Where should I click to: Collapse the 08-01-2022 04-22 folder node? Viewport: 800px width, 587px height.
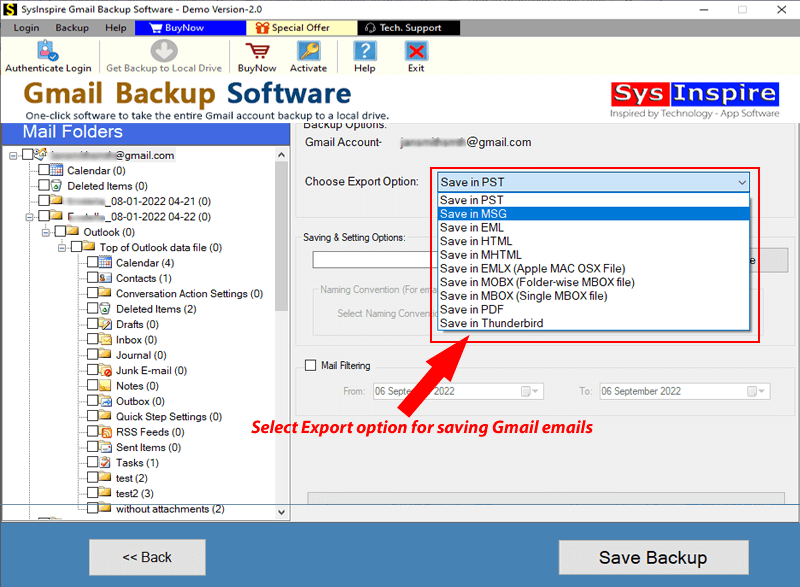30,217
